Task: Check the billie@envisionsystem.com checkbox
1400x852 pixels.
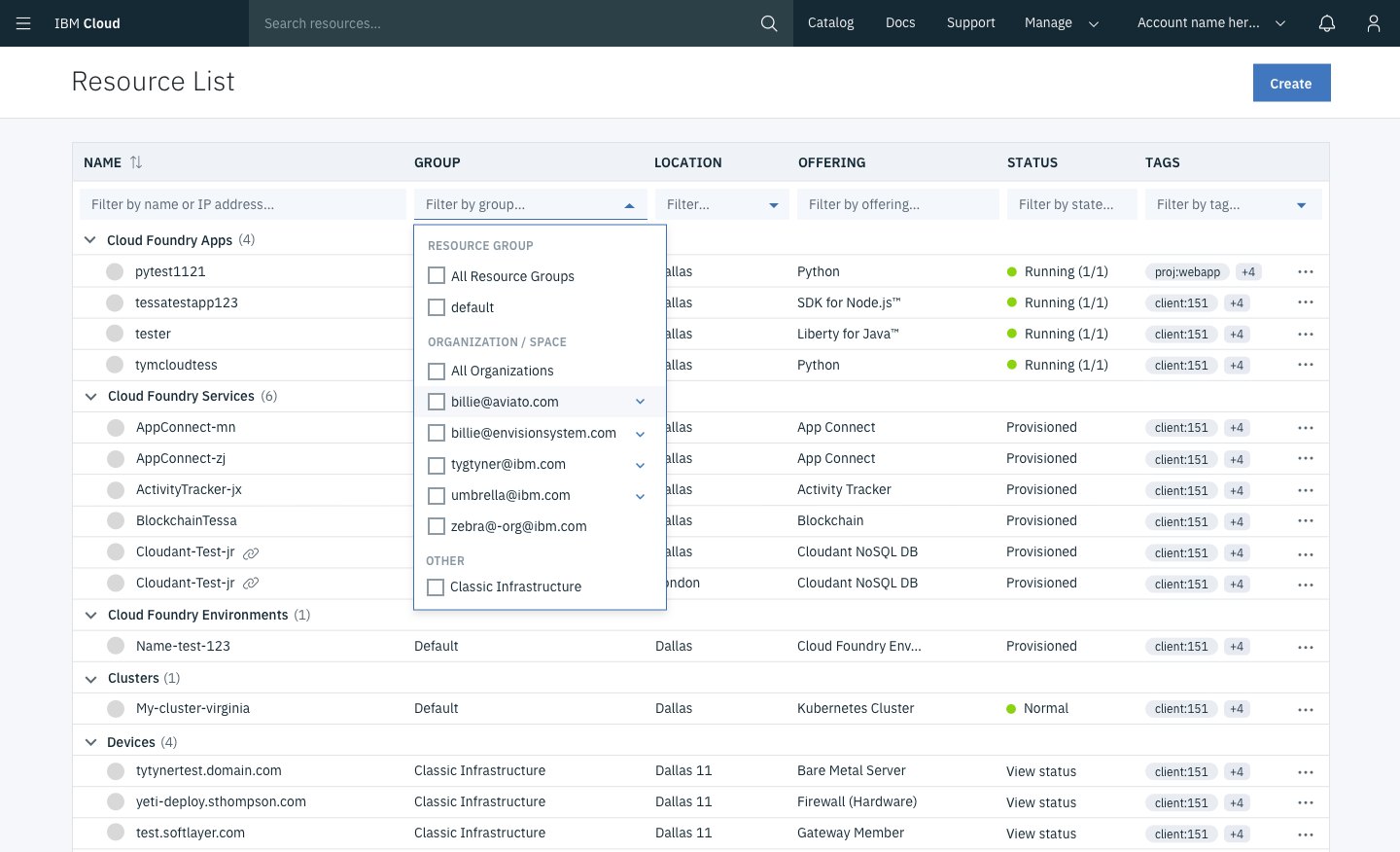Action: (437, 433)
